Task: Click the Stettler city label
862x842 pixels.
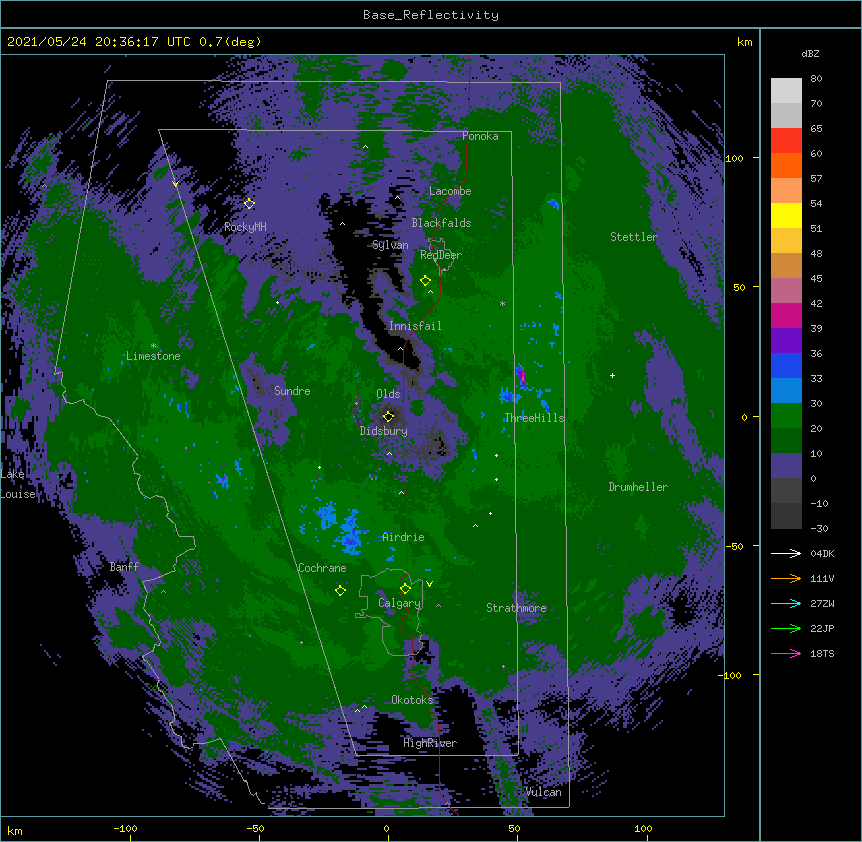Action: tap(634, 237)
